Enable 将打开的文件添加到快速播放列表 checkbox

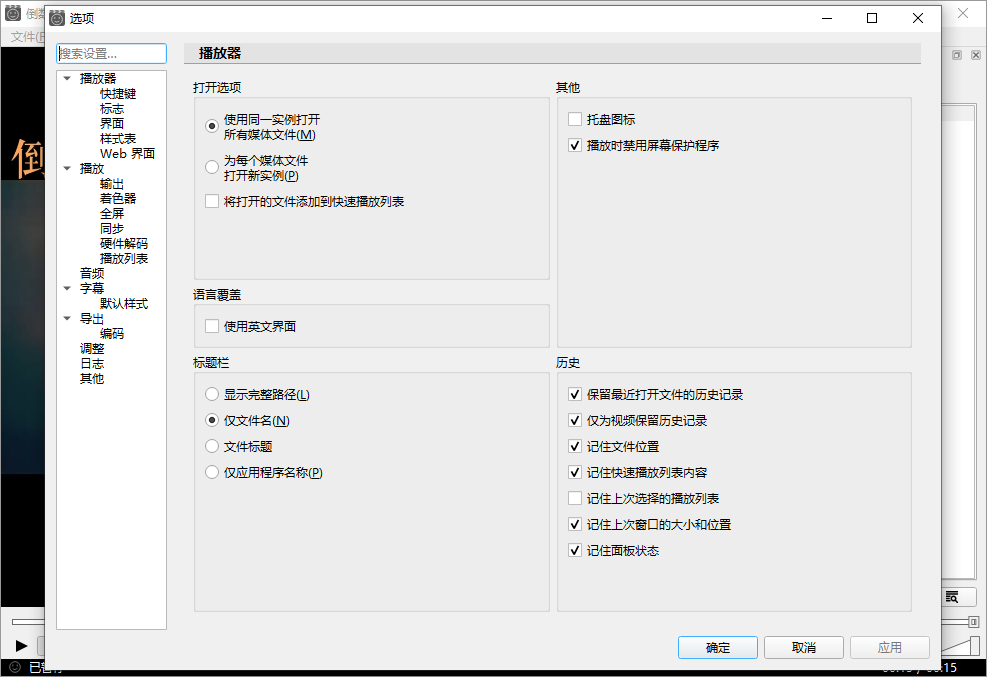(212, 201)
